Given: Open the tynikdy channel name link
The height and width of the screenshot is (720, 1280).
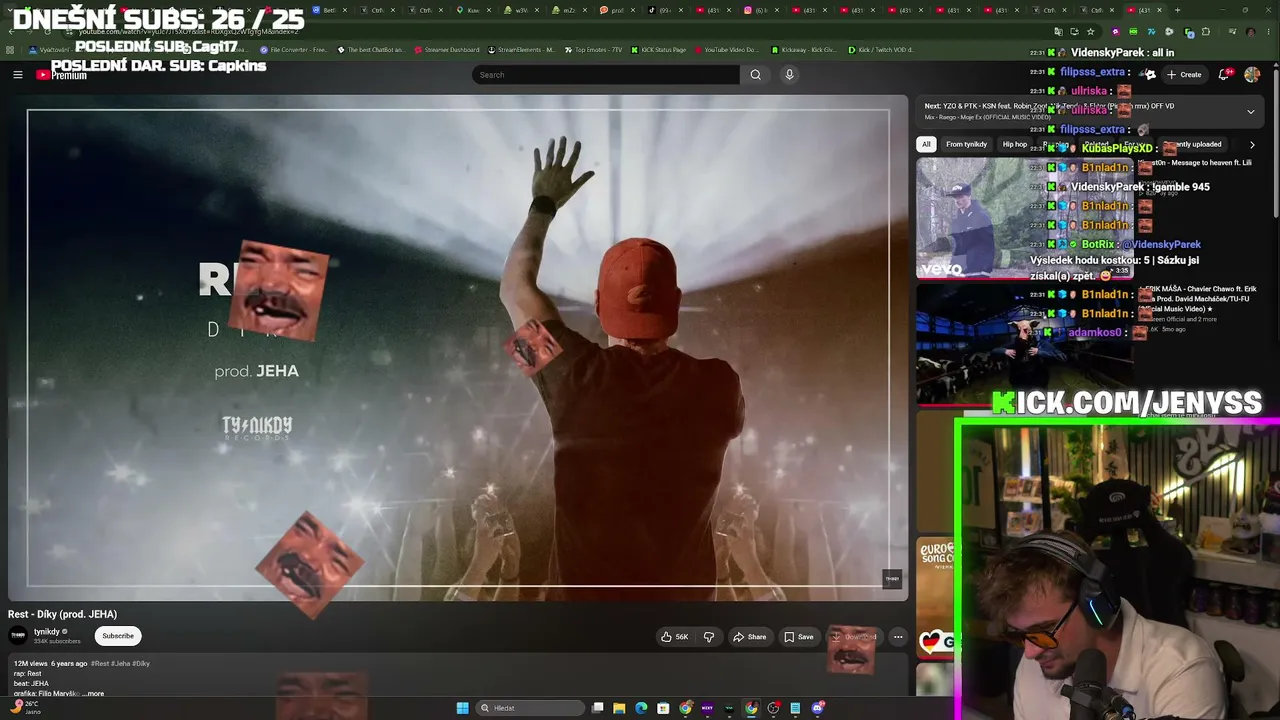Looking at the screenshot, I should pos(46,632).
